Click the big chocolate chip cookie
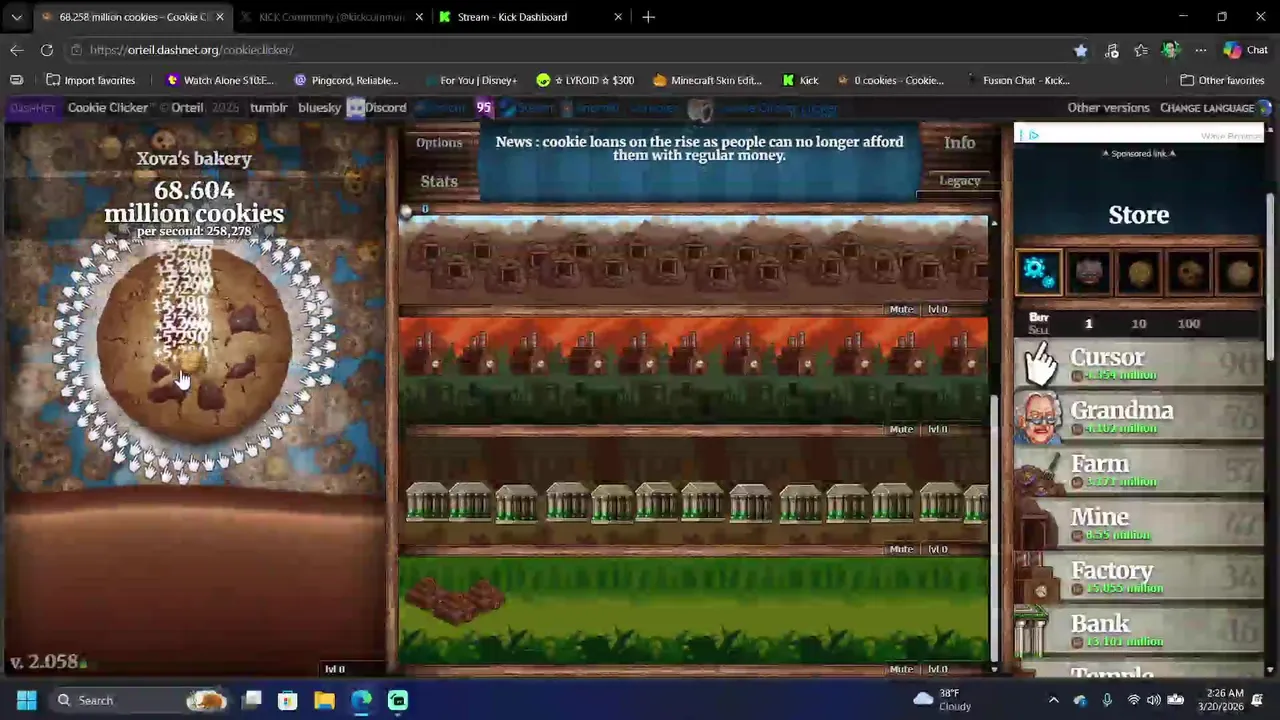This screenshot has height=720, width=1280. [194, 345]
